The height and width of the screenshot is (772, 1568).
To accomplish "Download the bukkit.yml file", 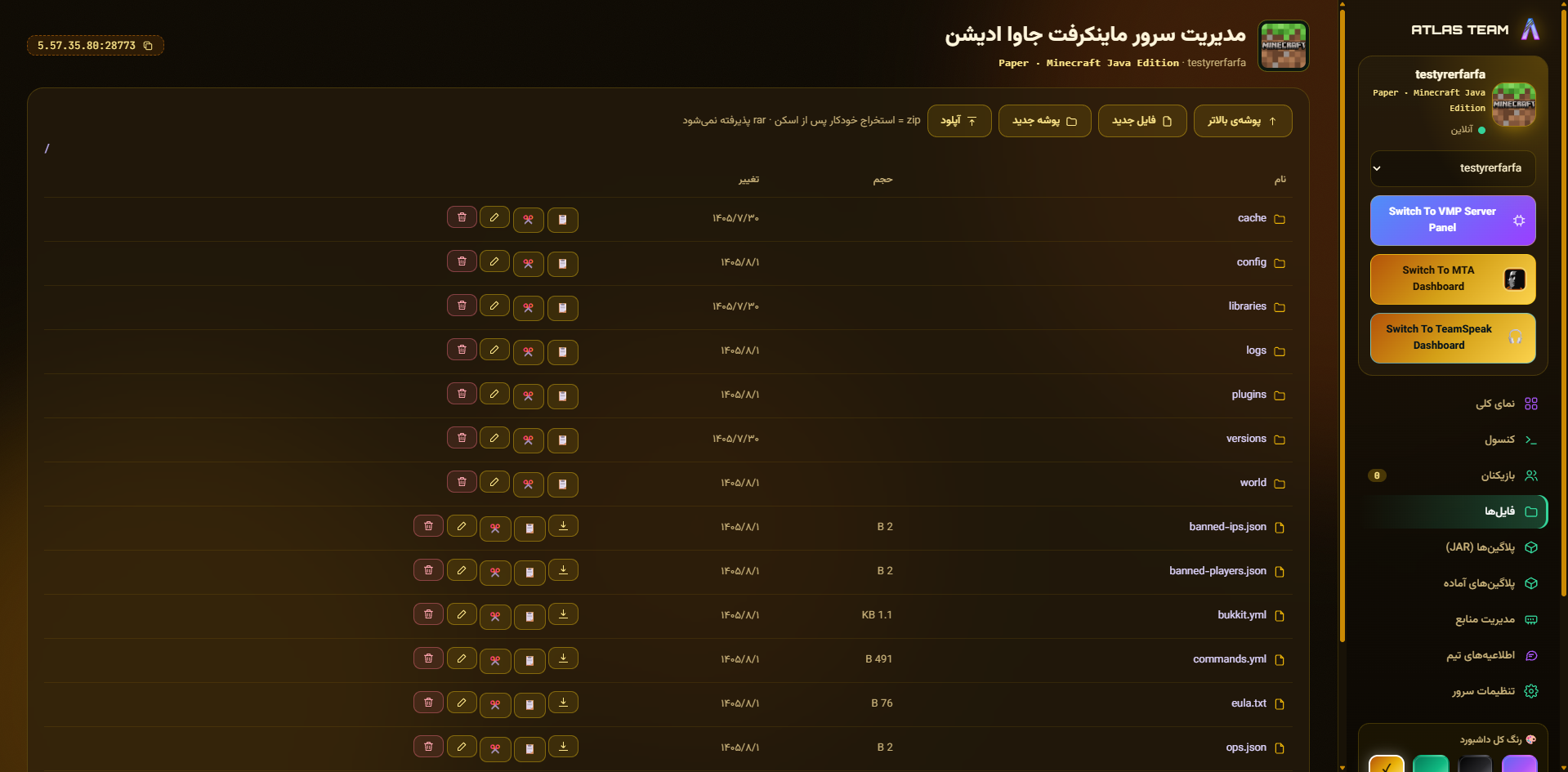I will pos(563,614).
